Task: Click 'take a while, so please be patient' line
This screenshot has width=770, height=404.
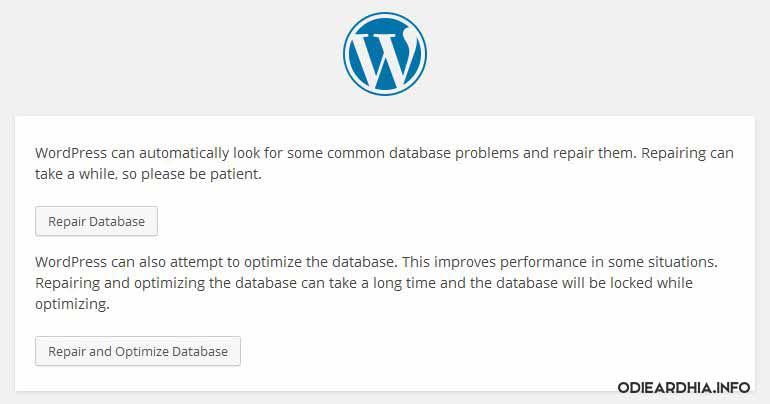Action: (148, 174)
